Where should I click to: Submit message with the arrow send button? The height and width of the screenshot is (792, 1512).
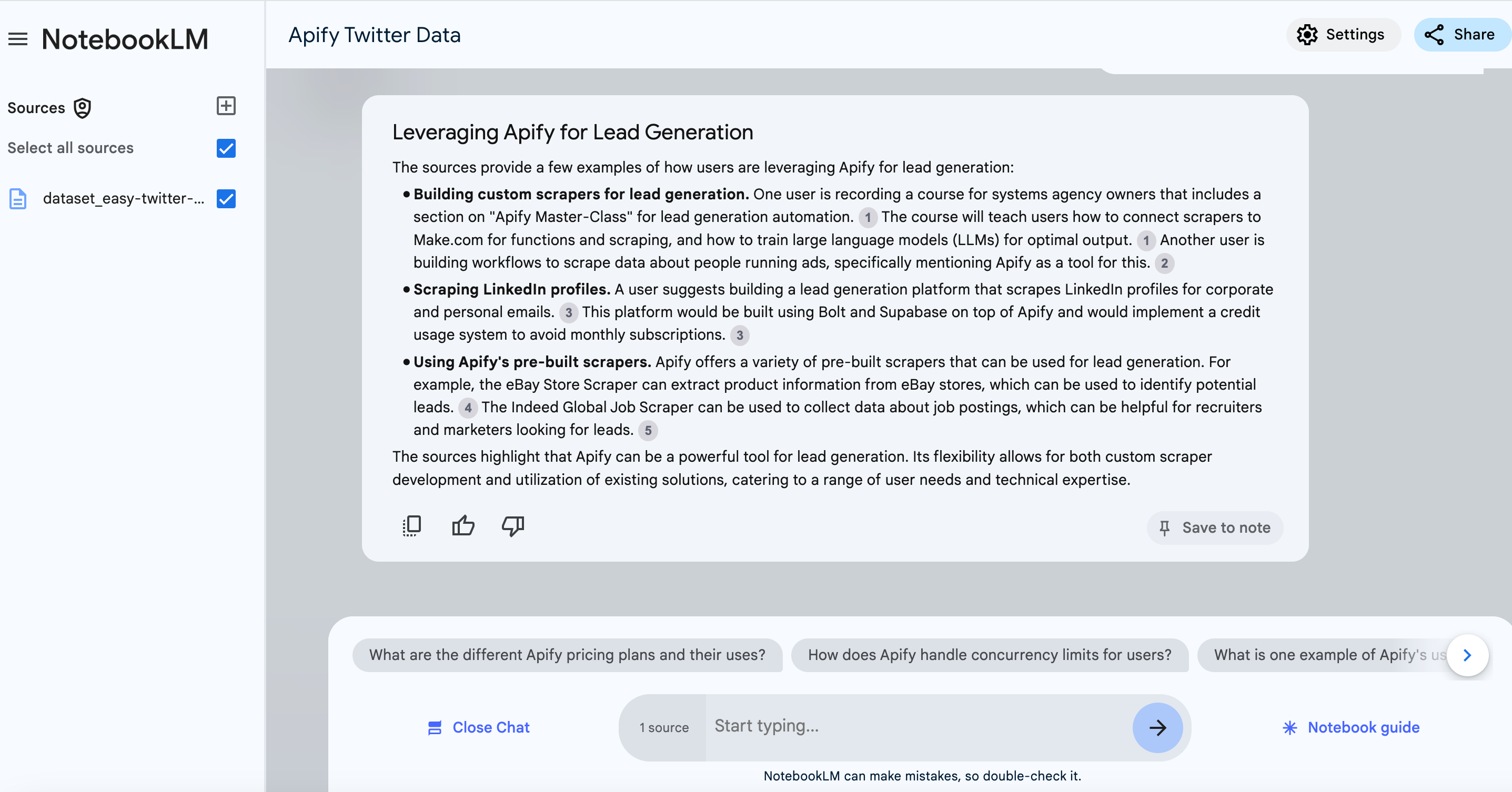coord(1157,727)
